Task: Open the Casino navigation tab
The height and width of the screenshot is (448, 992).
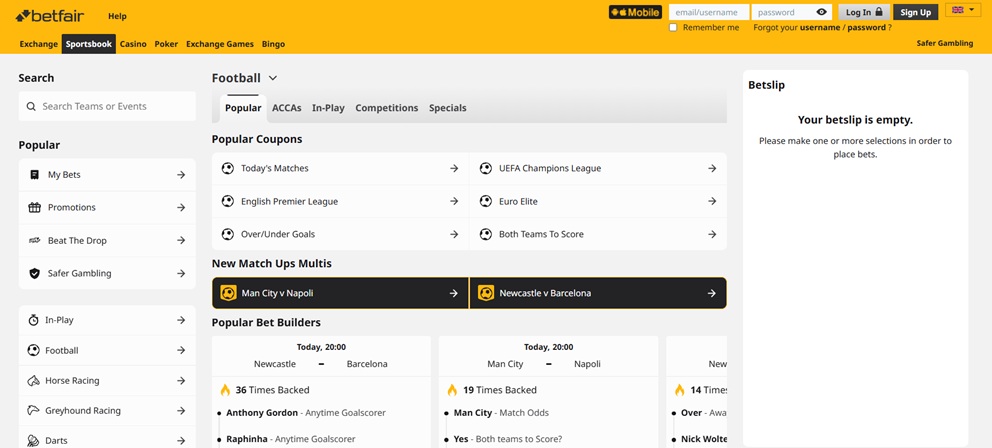Action: click(133, 44)
